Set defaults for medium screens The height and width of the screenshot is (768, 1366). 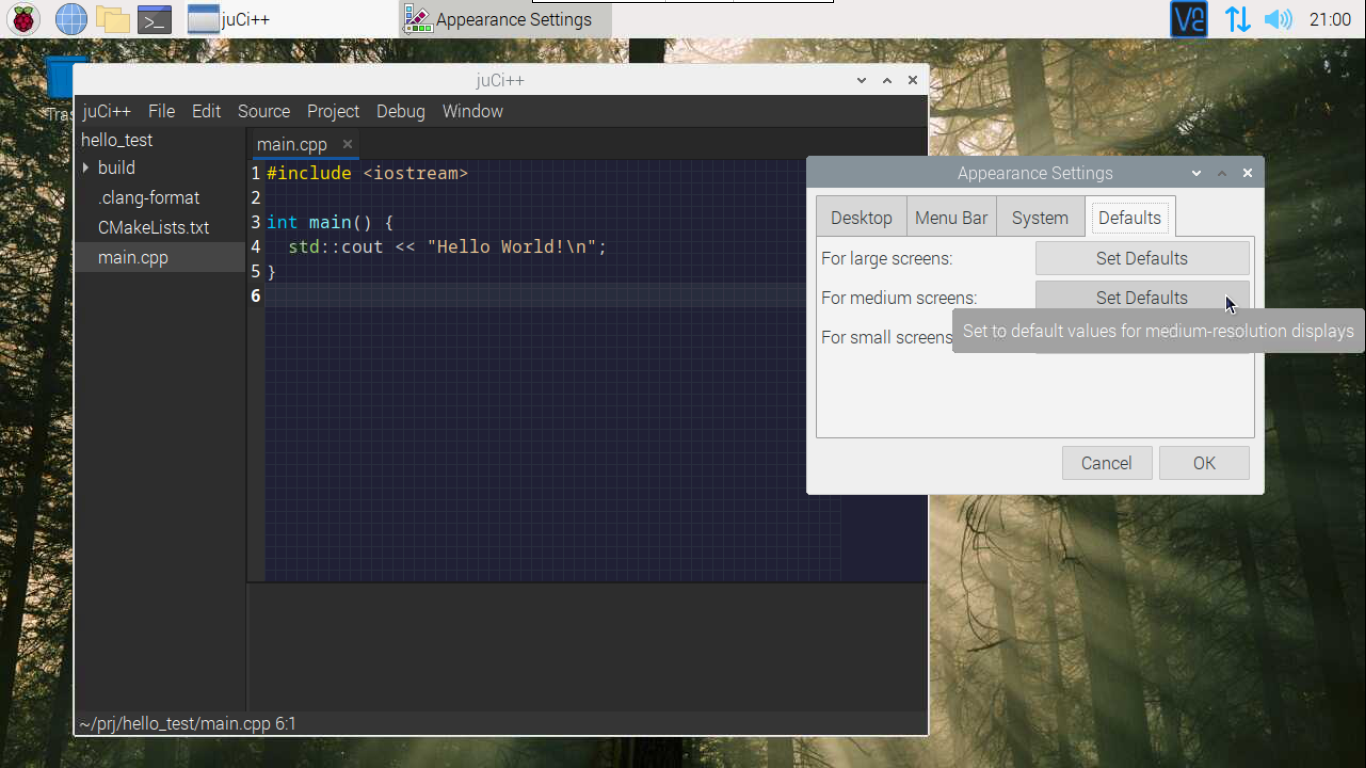click(x=1142, y=297)
